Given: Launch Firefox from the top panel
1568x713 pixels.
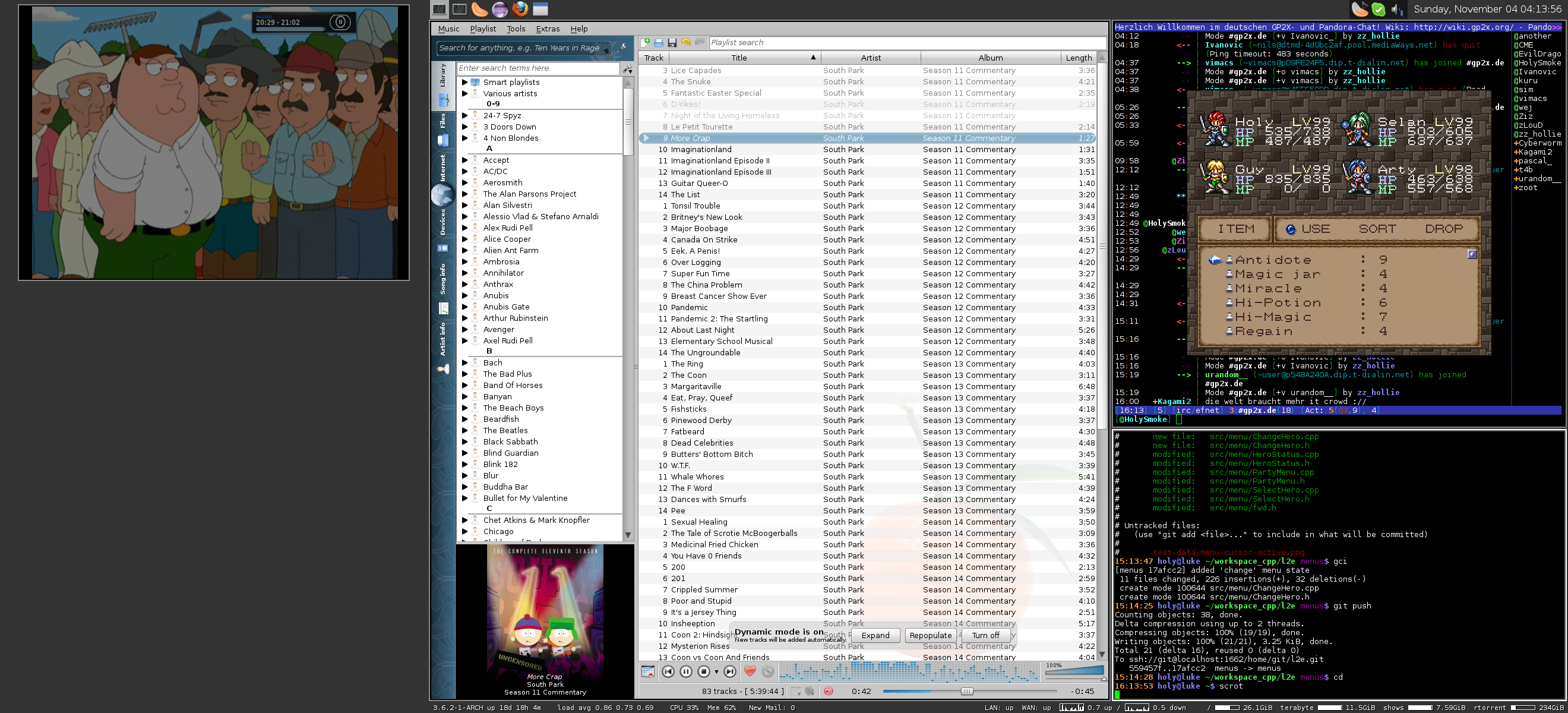Looking at the screenshot, I should pos(520,8).
